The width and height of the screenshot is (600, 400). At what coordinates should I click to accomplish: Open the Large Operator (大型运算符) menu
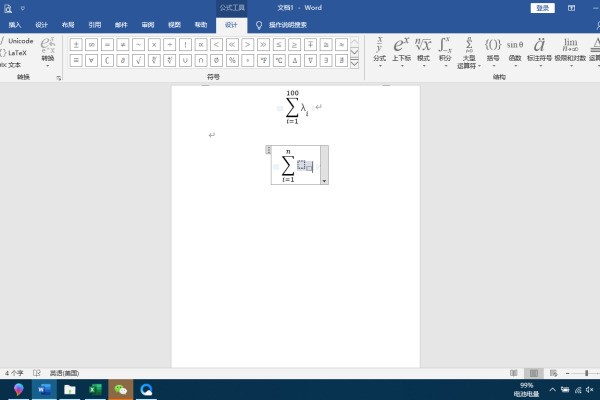click(468, 51)
